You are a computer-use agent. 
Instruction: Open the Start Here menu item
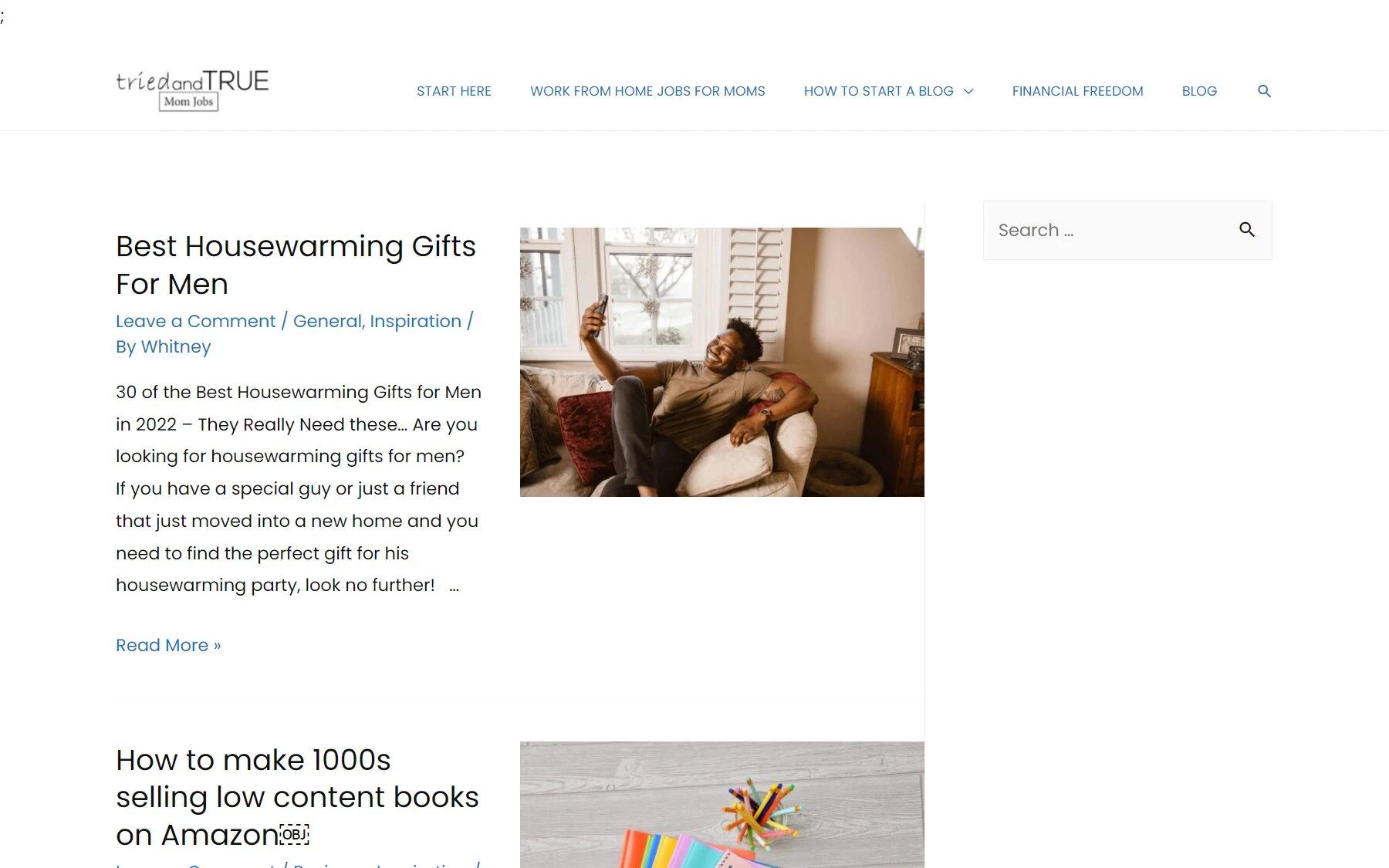tap(454, 91)
